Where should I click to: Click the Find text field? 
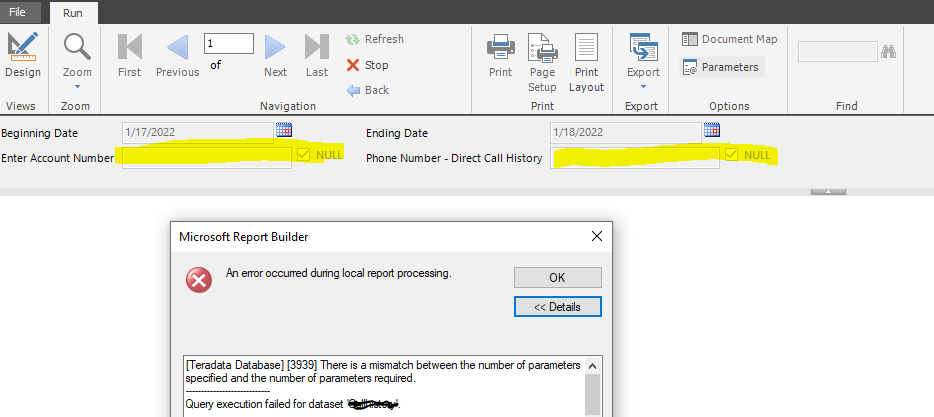(x=838, y=51)
